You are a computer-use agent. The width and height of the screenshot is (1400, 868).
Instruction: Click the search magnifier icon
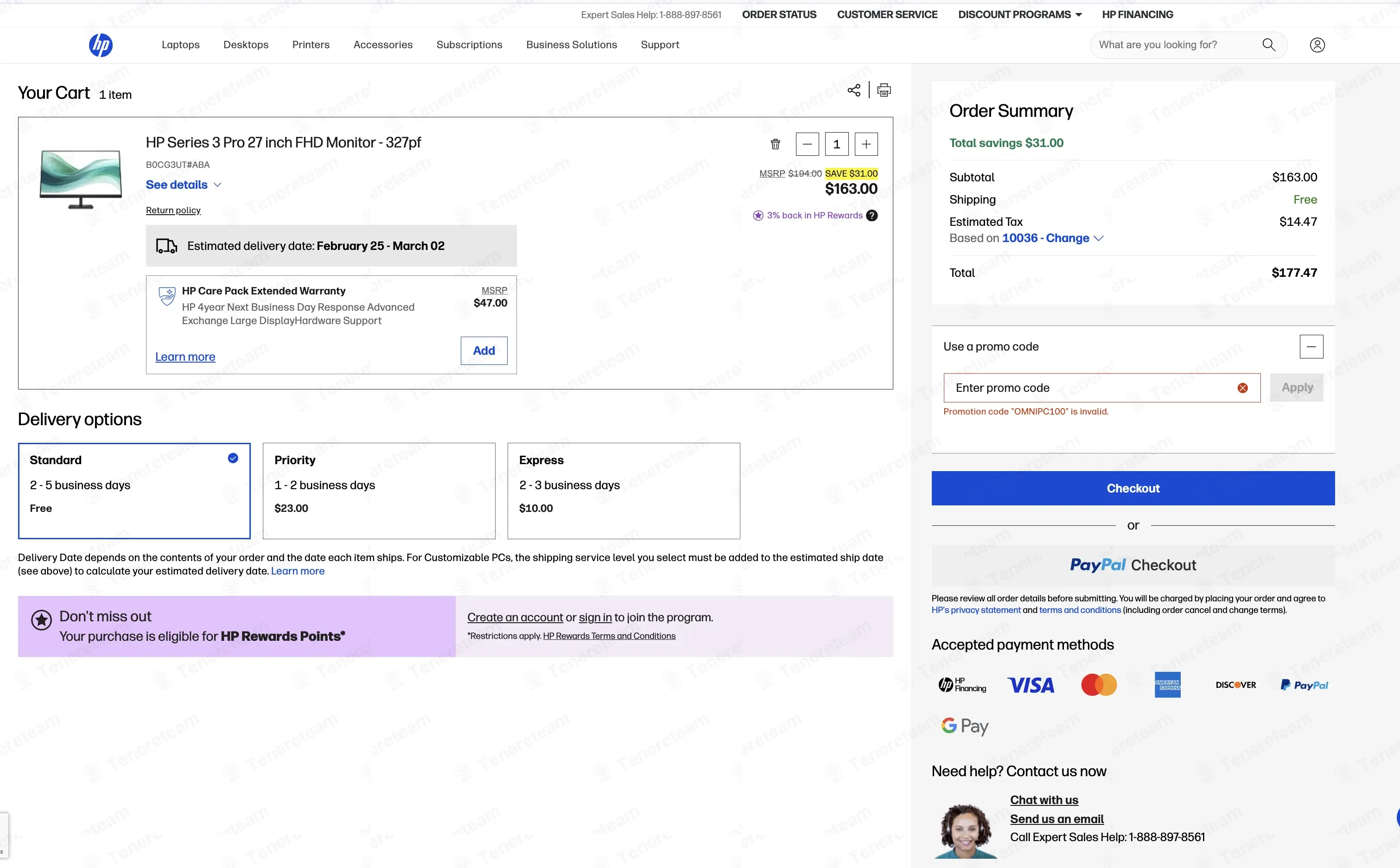pos(1269,45)
